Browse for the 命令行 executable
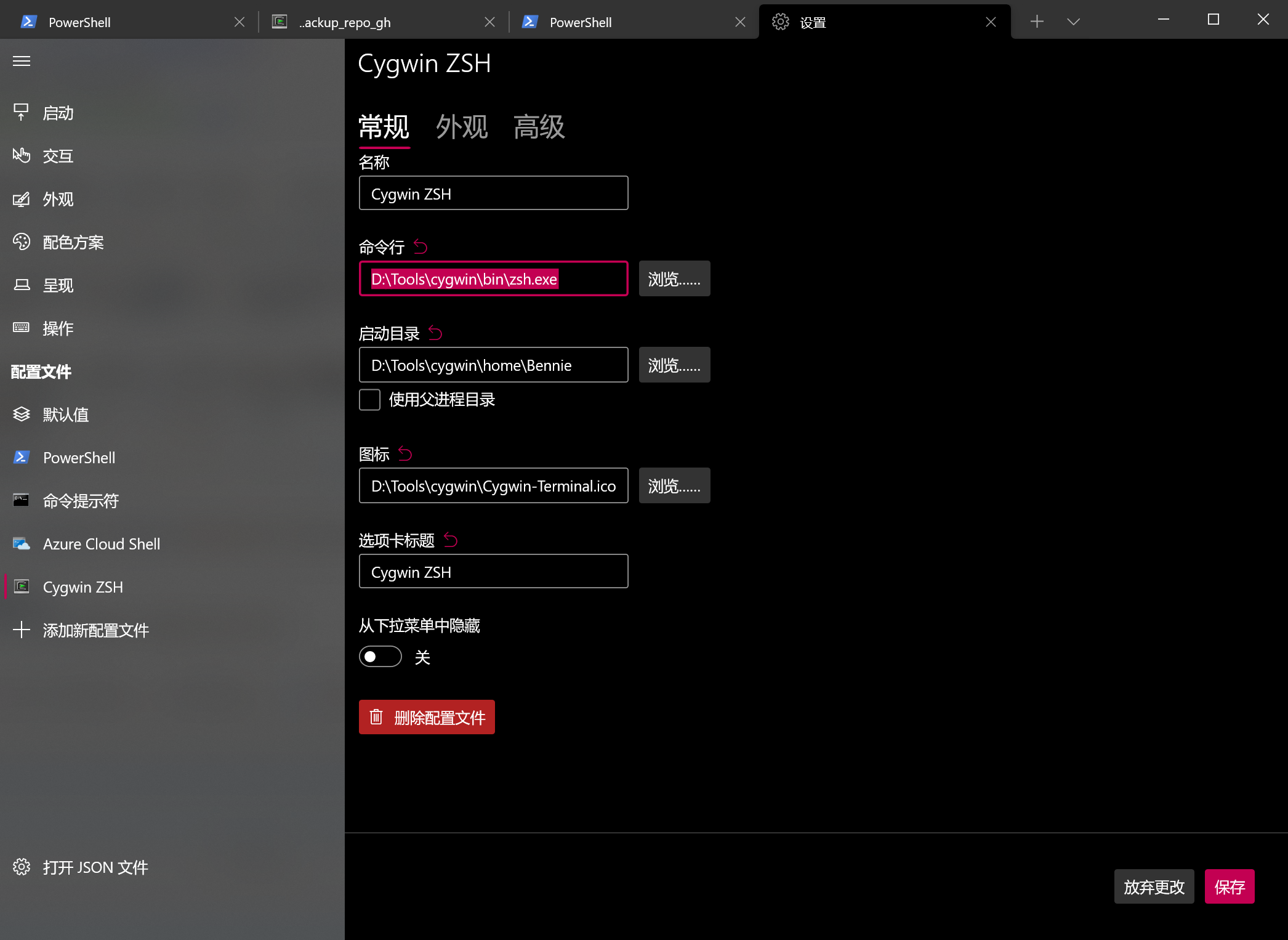Image resolution: width=1288 pixels, height=940 pixels. pyautogui.click(x=674, y=278)
